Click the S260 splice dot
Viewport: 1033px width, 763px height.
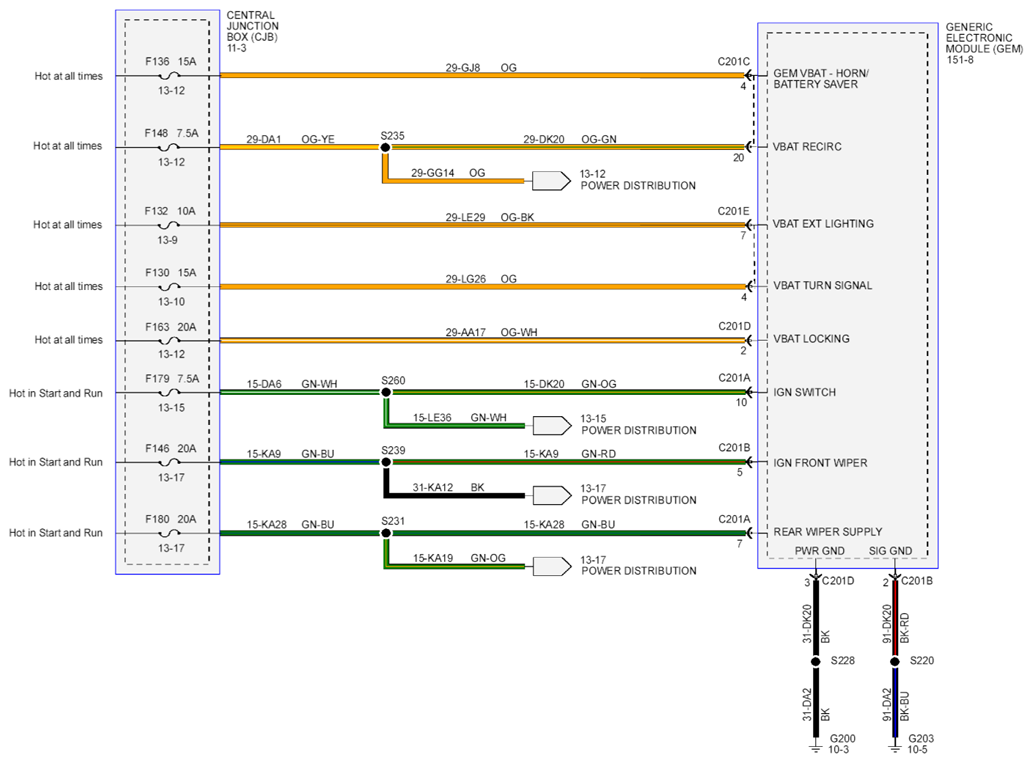click(385, 394)
